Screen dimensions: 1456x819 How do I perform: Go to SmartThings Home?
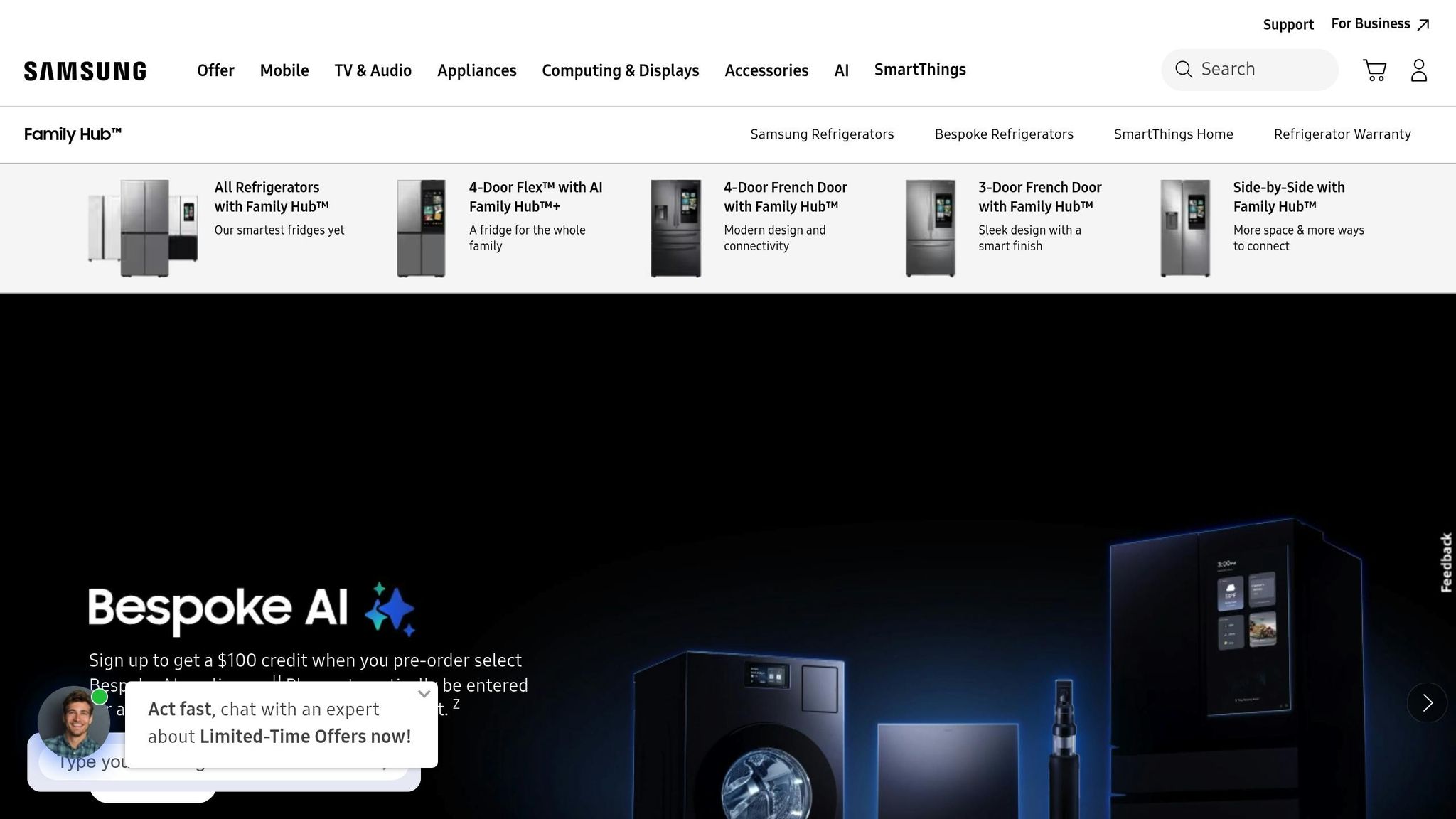coord(1174,134)
